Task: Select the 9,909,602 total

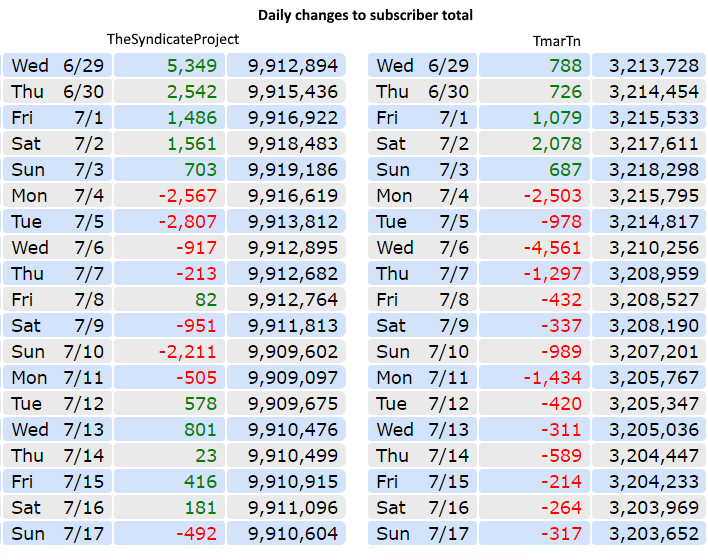Action: tap(293, 352)
